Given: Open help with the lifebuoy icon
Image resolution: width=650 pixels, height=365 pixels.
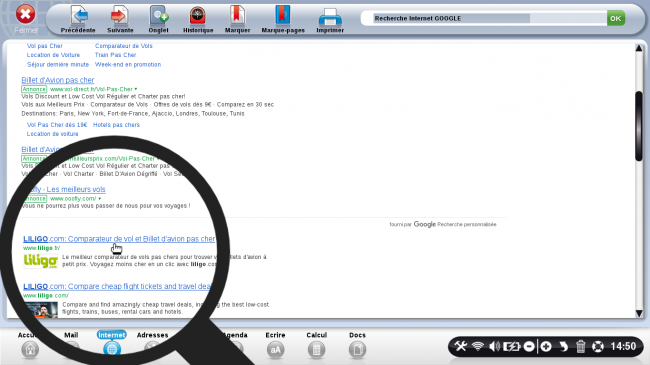Looking at the screenshot, I should 598,346.
